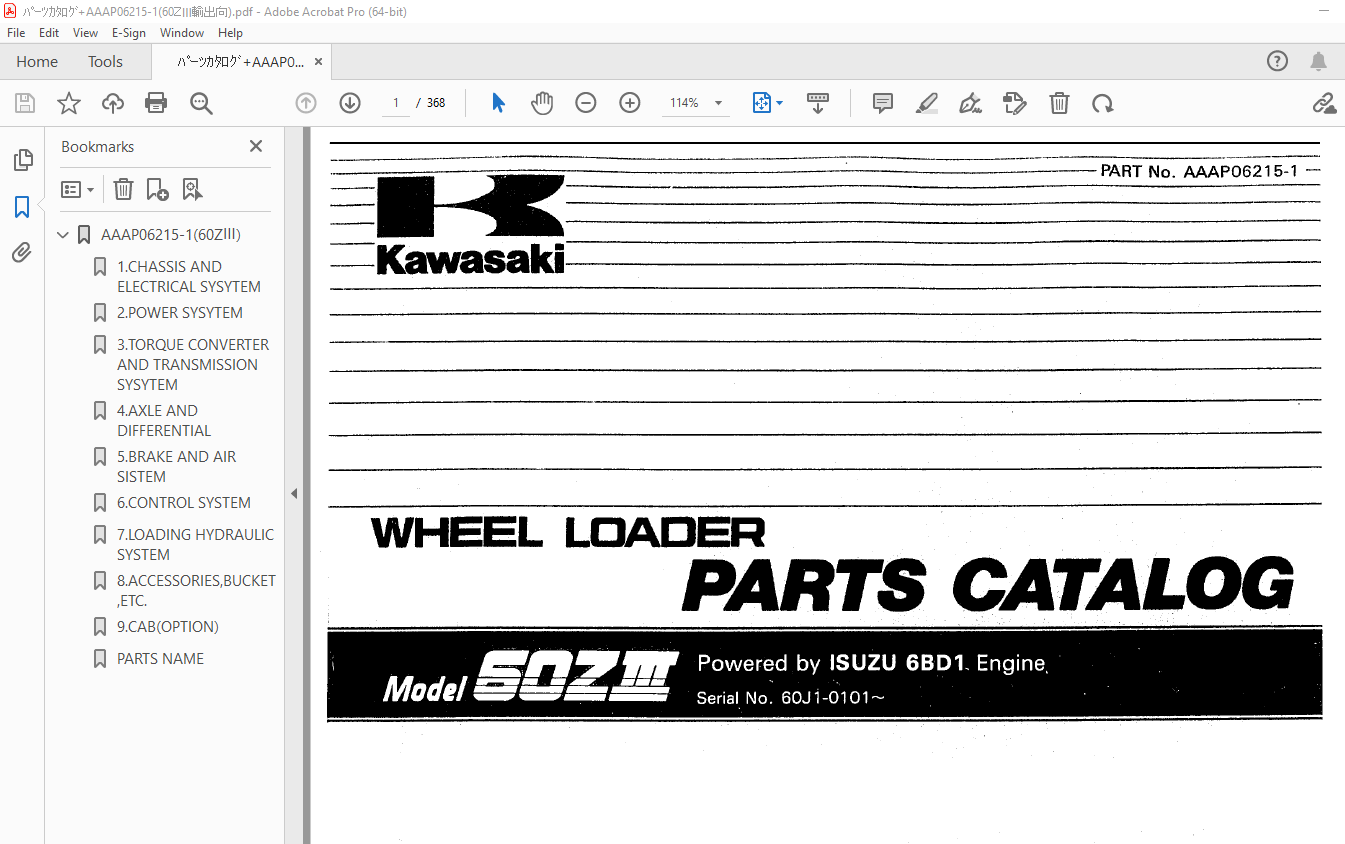The width and height of the screenshot is (1345, 844).
Task: Open the notifications bell
Action: point(1319,61)
